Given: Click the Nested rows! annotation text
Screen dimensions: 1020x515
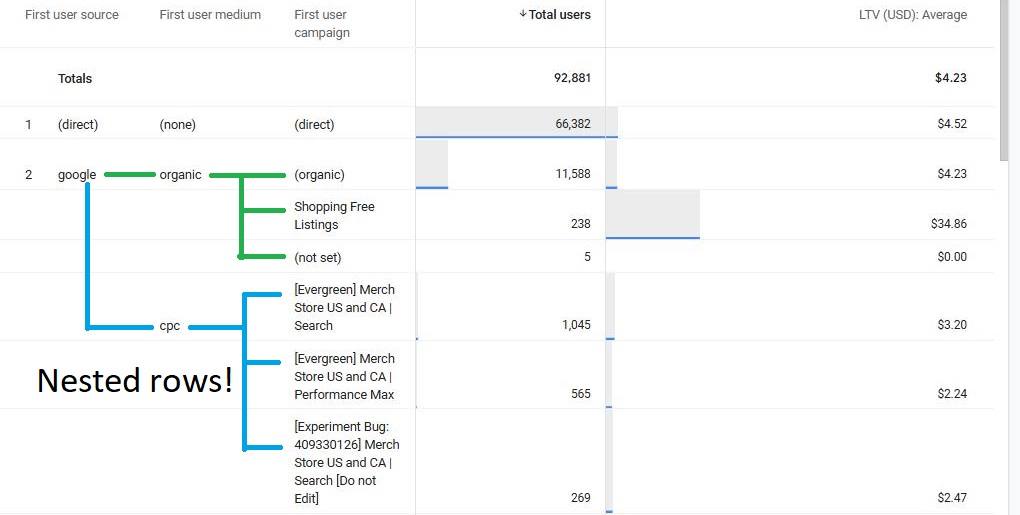Looking at the screenshot, I should click(x=134, y=380).
